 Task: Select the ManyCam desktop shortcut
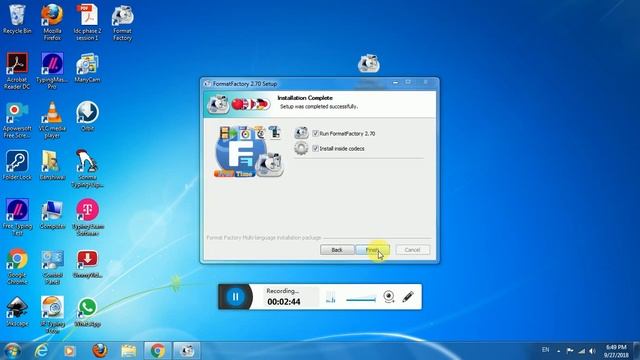tap(87, 68)
